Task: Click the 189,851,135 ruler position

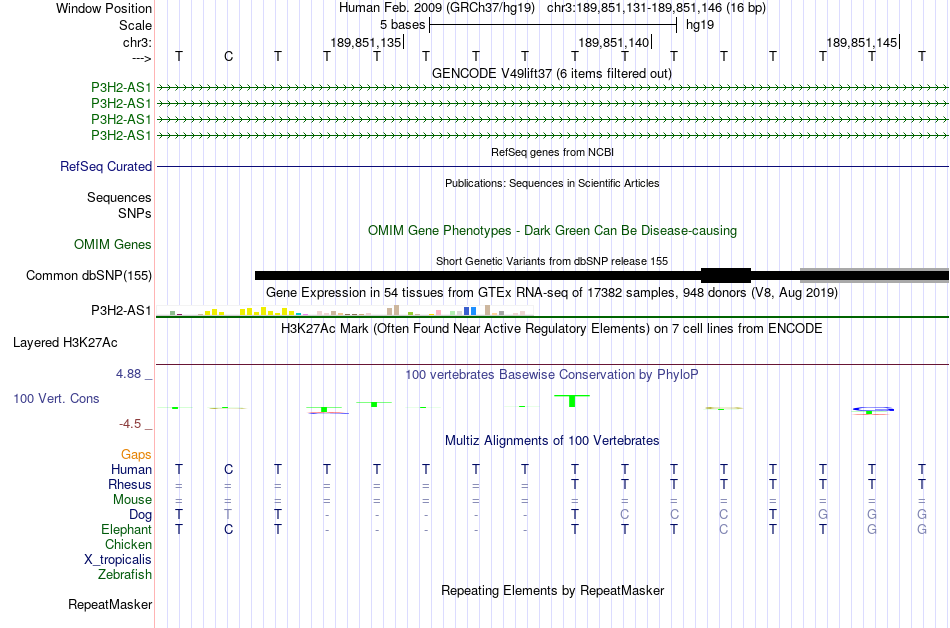Action: point(366,42)
